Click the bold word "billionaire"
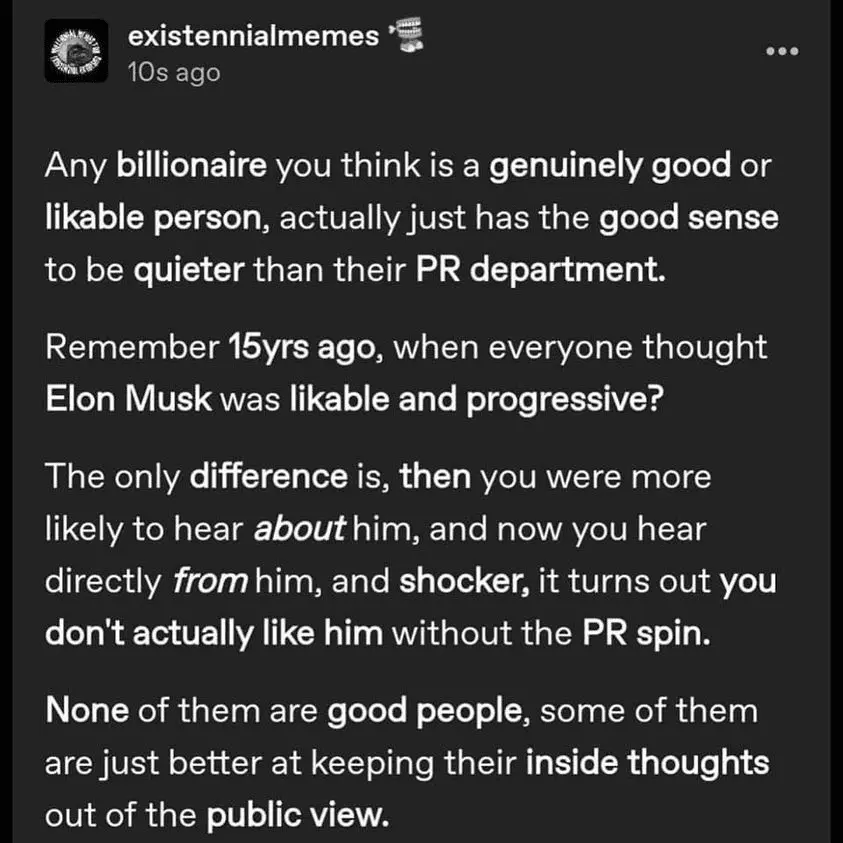 (193, 165)
